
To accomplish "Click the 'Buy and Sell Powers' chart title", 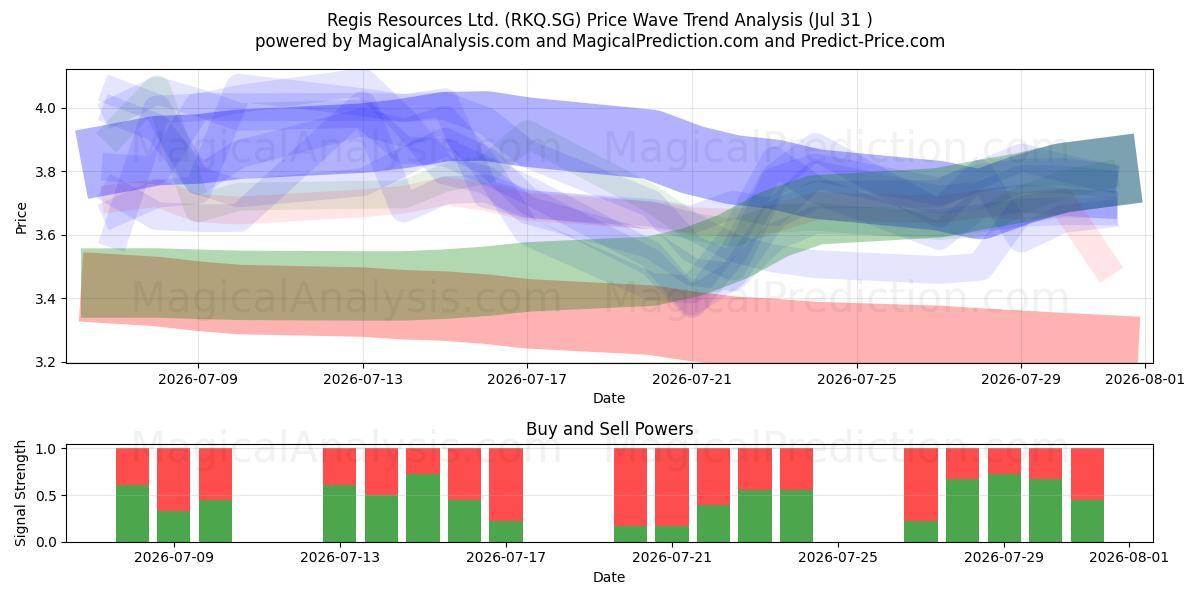I will pyautogui.click(x=609, y=429).
